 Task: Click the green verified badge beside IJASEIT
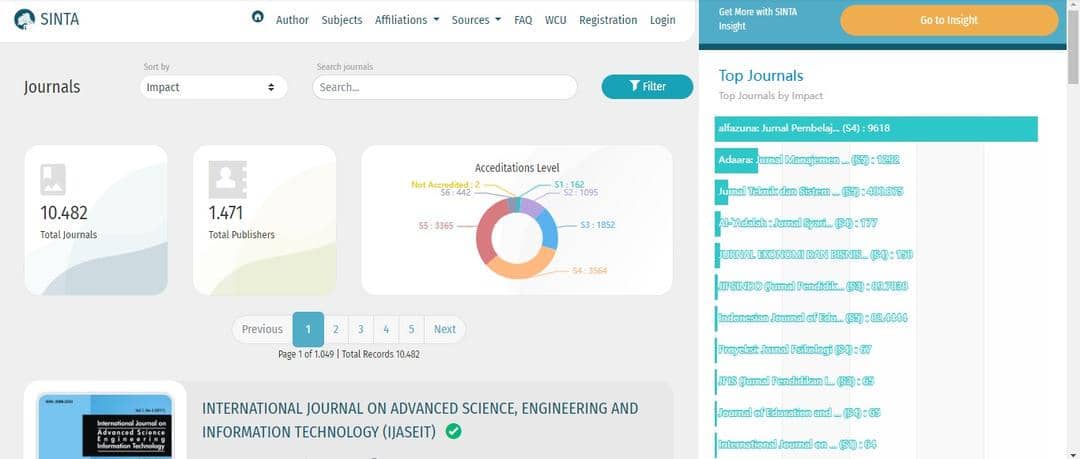453,432
